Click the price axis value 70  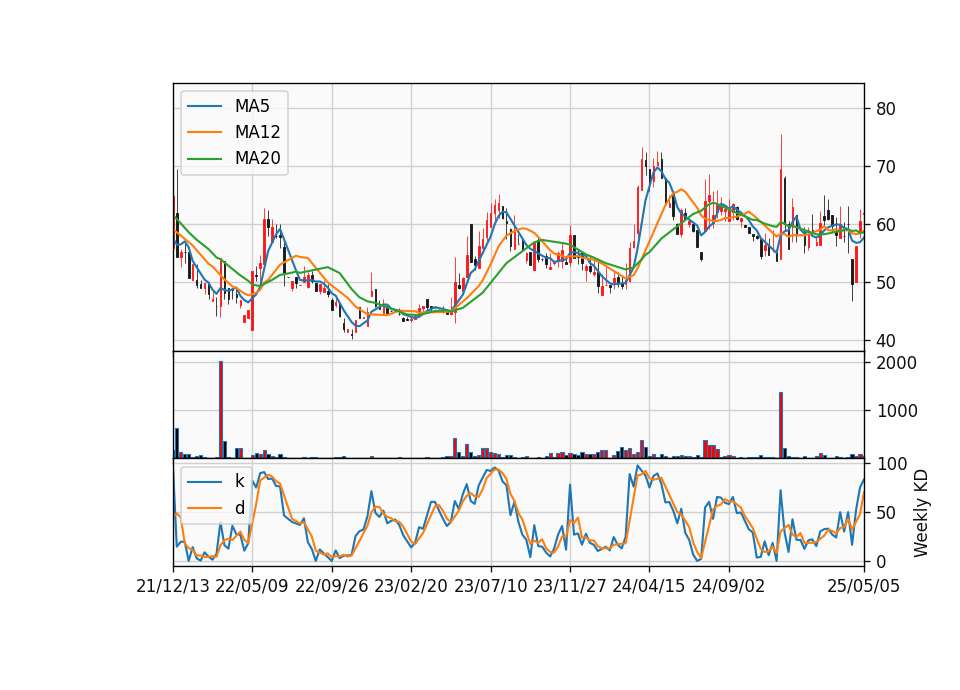coord(886,167)
